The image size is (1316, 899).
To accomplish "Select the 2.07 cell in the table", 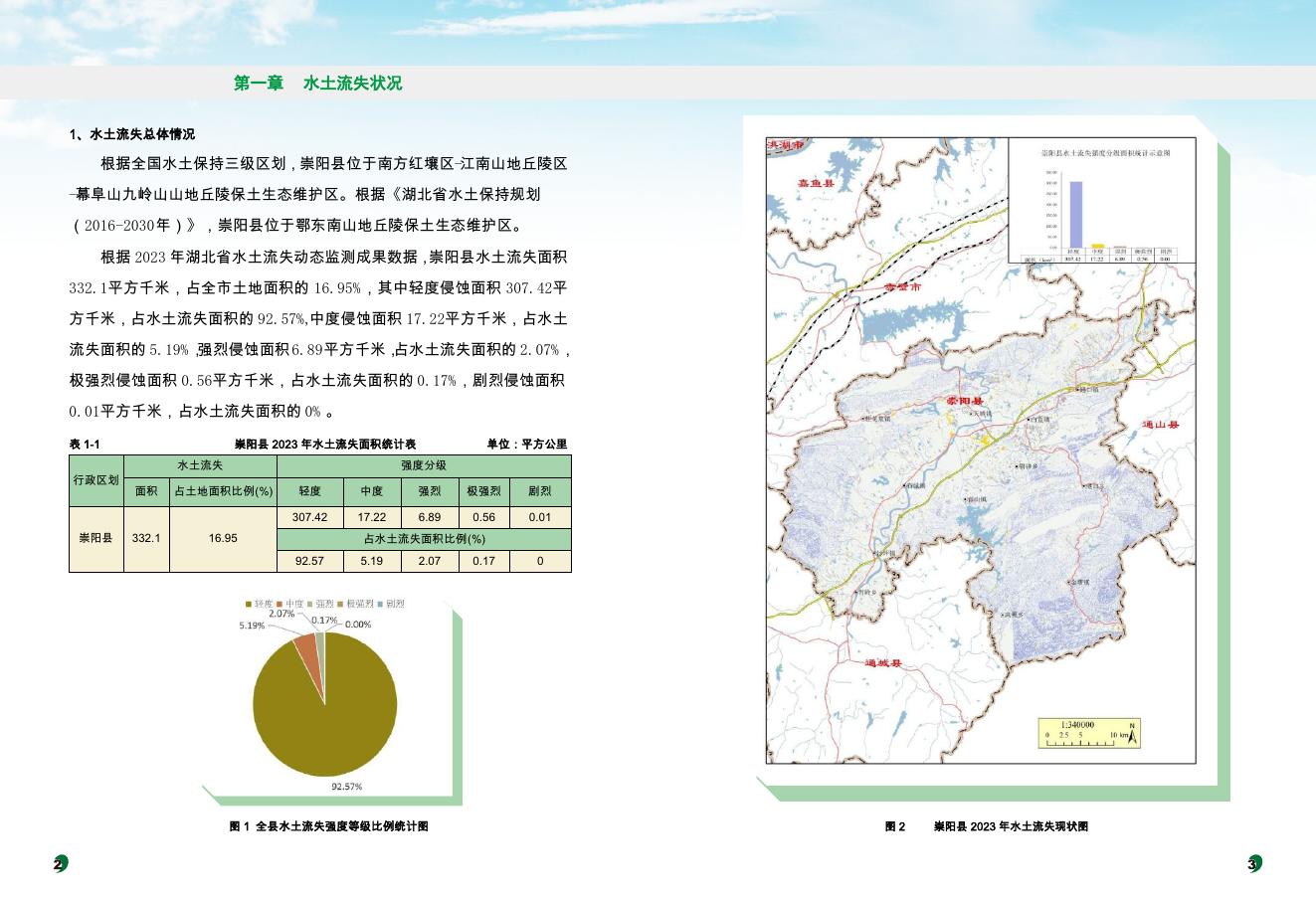I will (430, 561).
